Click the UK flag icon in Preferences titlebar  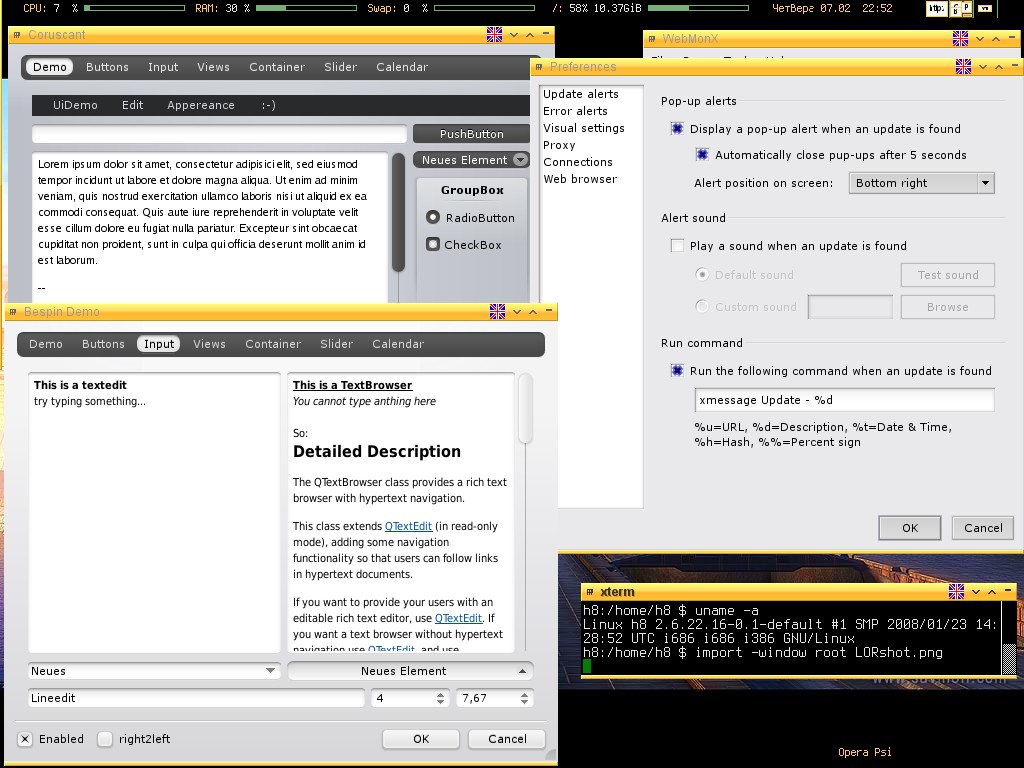pos(963,67)
